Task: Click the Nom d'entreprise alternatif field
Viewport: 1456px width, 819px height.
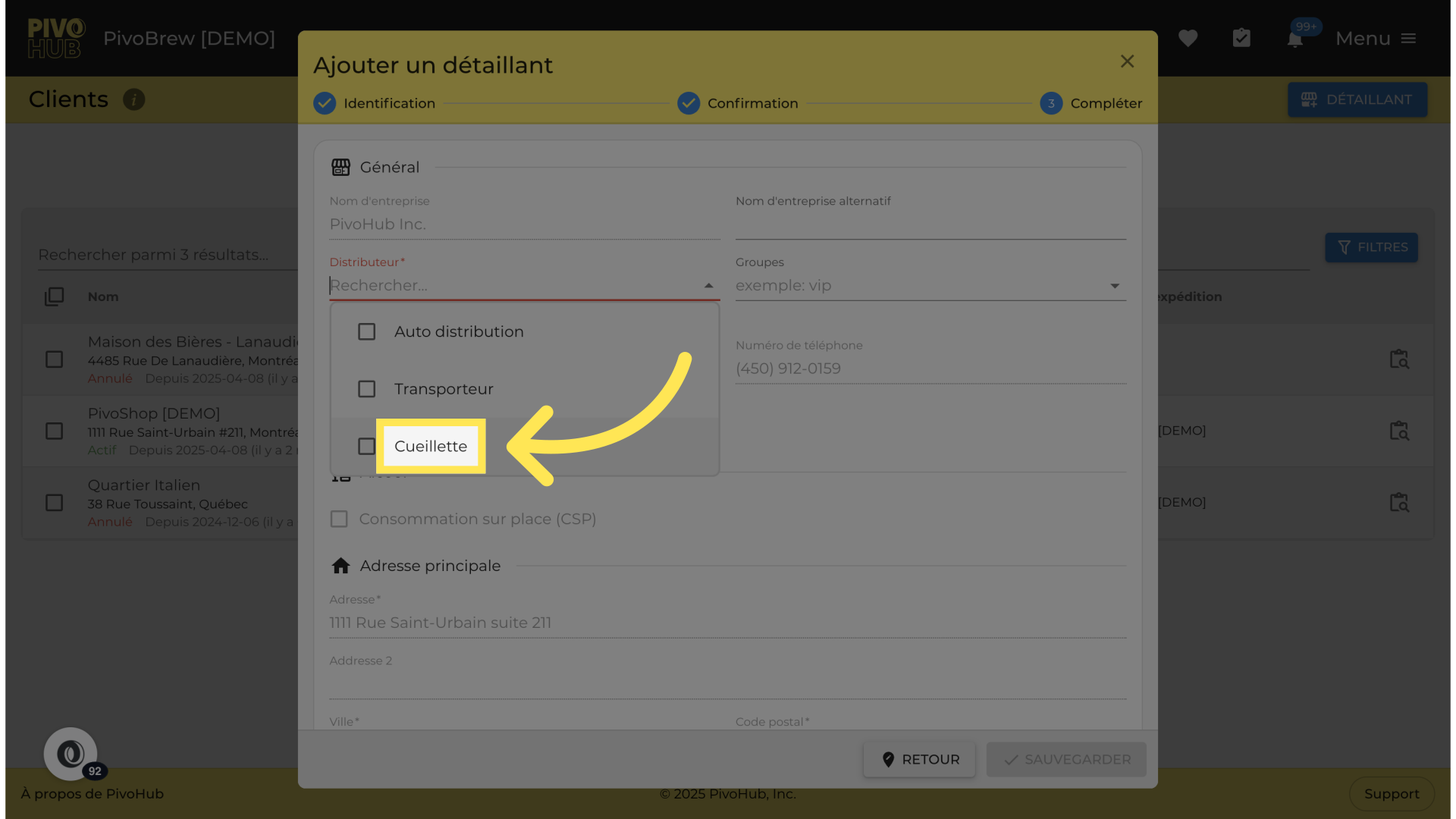Action: pyautogui.click(x=930, y=225)
